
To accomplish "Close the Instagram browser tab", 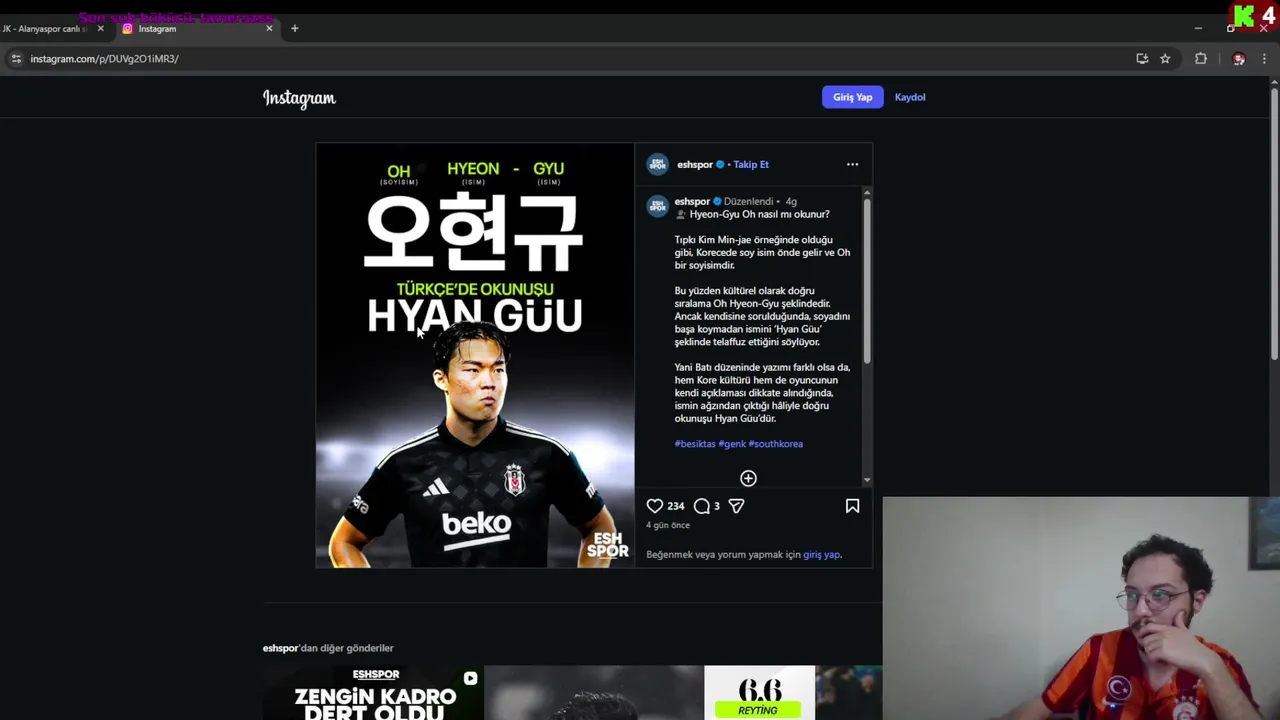I will (269, 28).
